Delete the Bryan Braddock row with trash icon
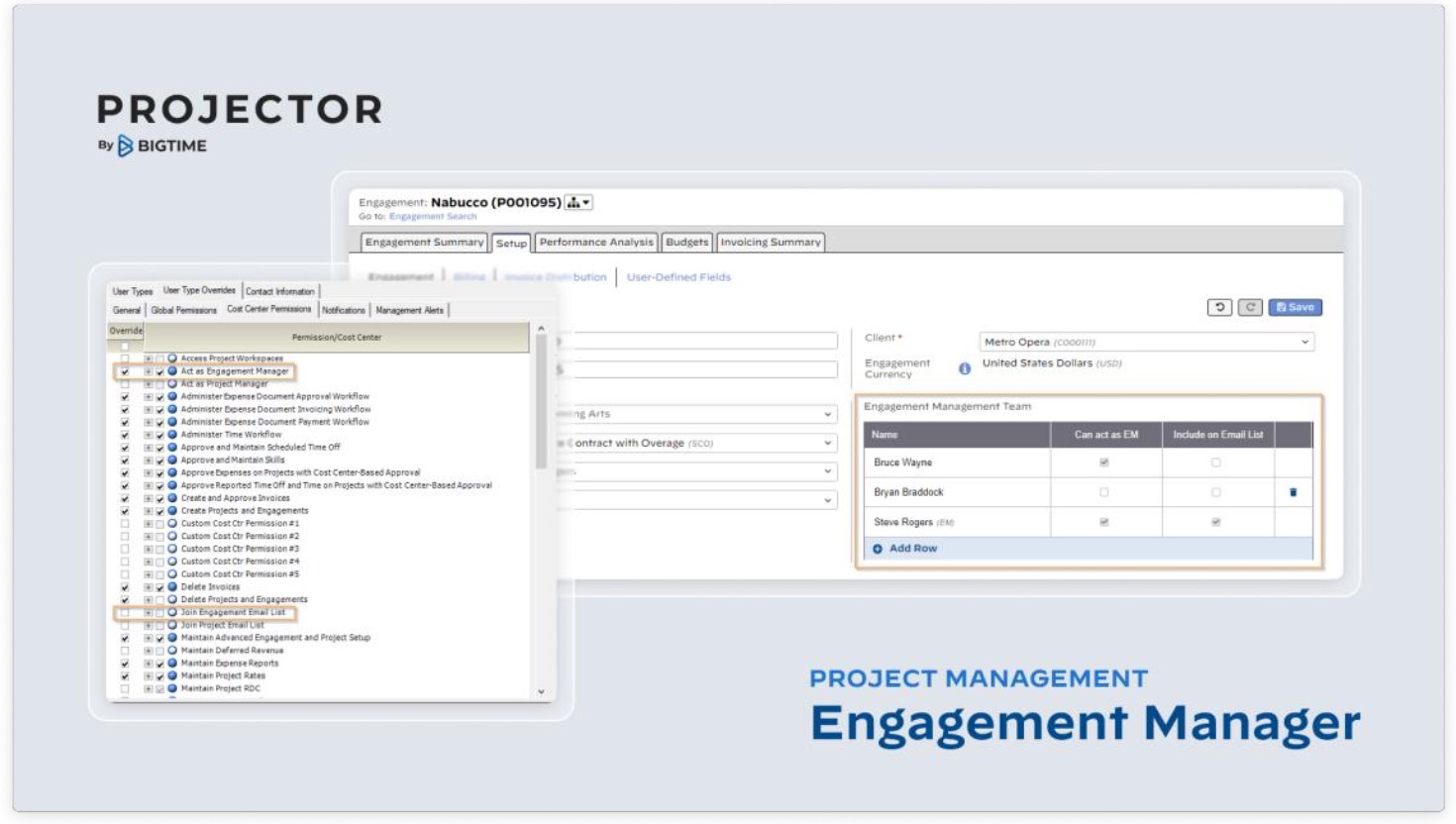The image size is (1456, 824). pos(1293,492)
